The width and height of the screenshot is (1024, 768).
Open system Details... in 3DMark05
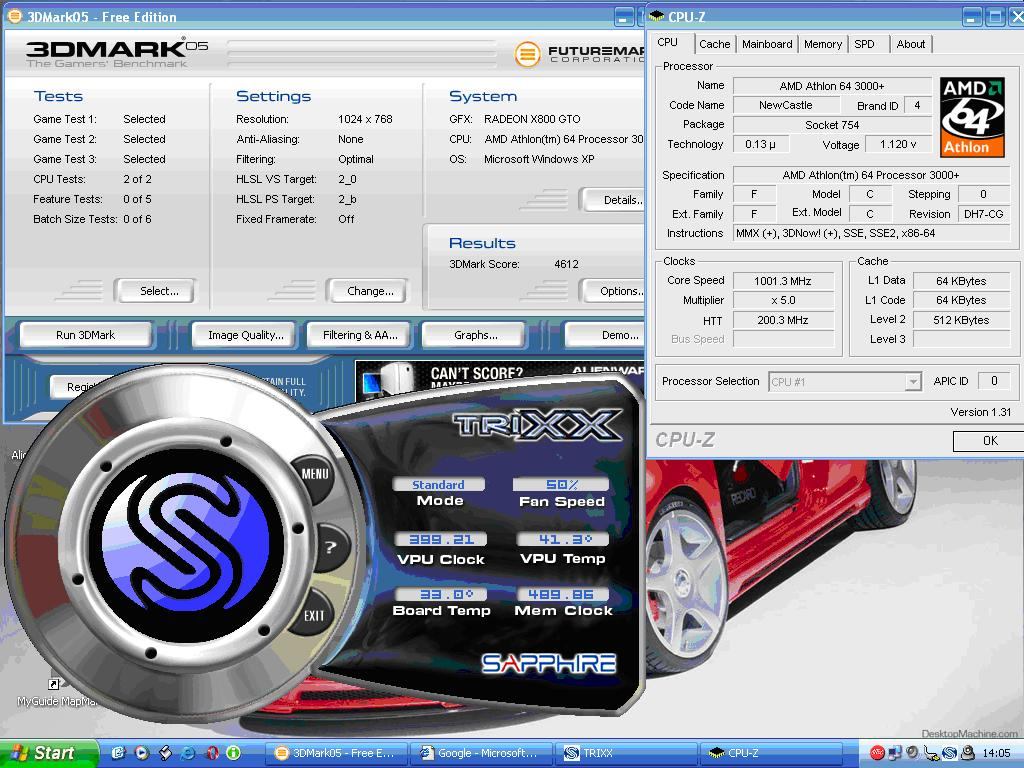pyautogui.click(x=614, y=200)
